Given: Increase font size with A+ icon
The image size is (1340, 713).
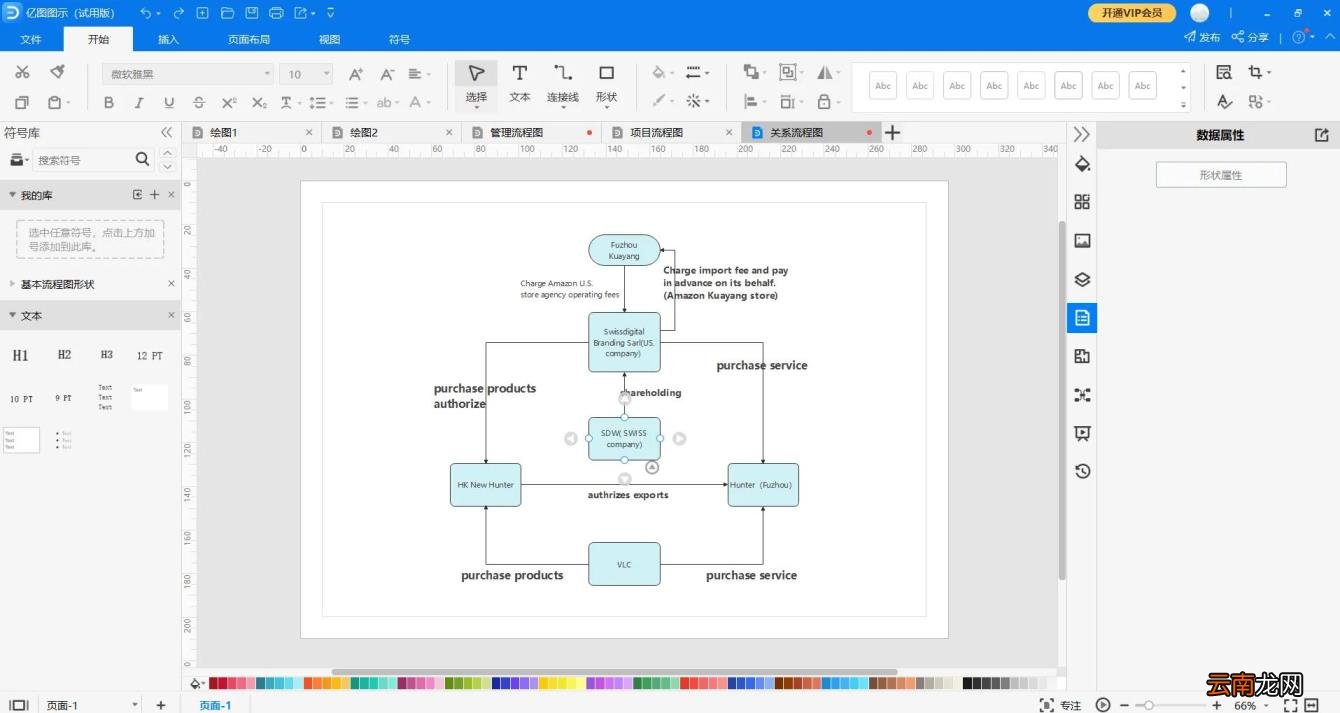Looking at the screenshot, I should 356,74.
